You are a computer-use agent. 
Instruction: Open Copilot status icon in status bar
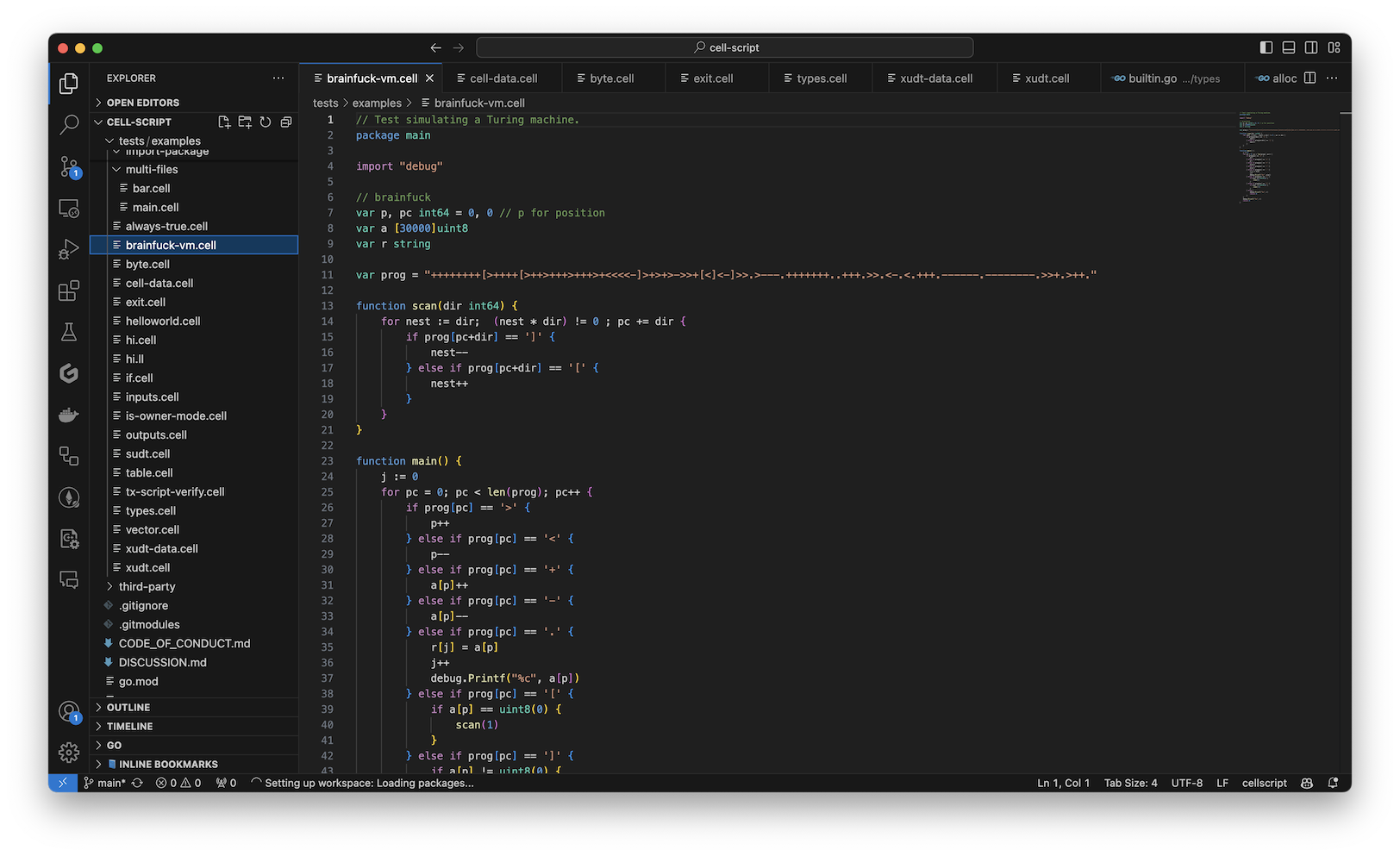pos(1307,783)
